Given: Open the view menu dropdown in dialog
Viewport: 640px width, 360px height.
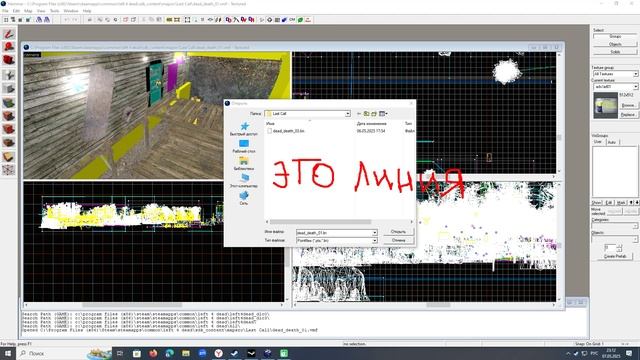Looking at the screenshot, I should click(383, 113).
